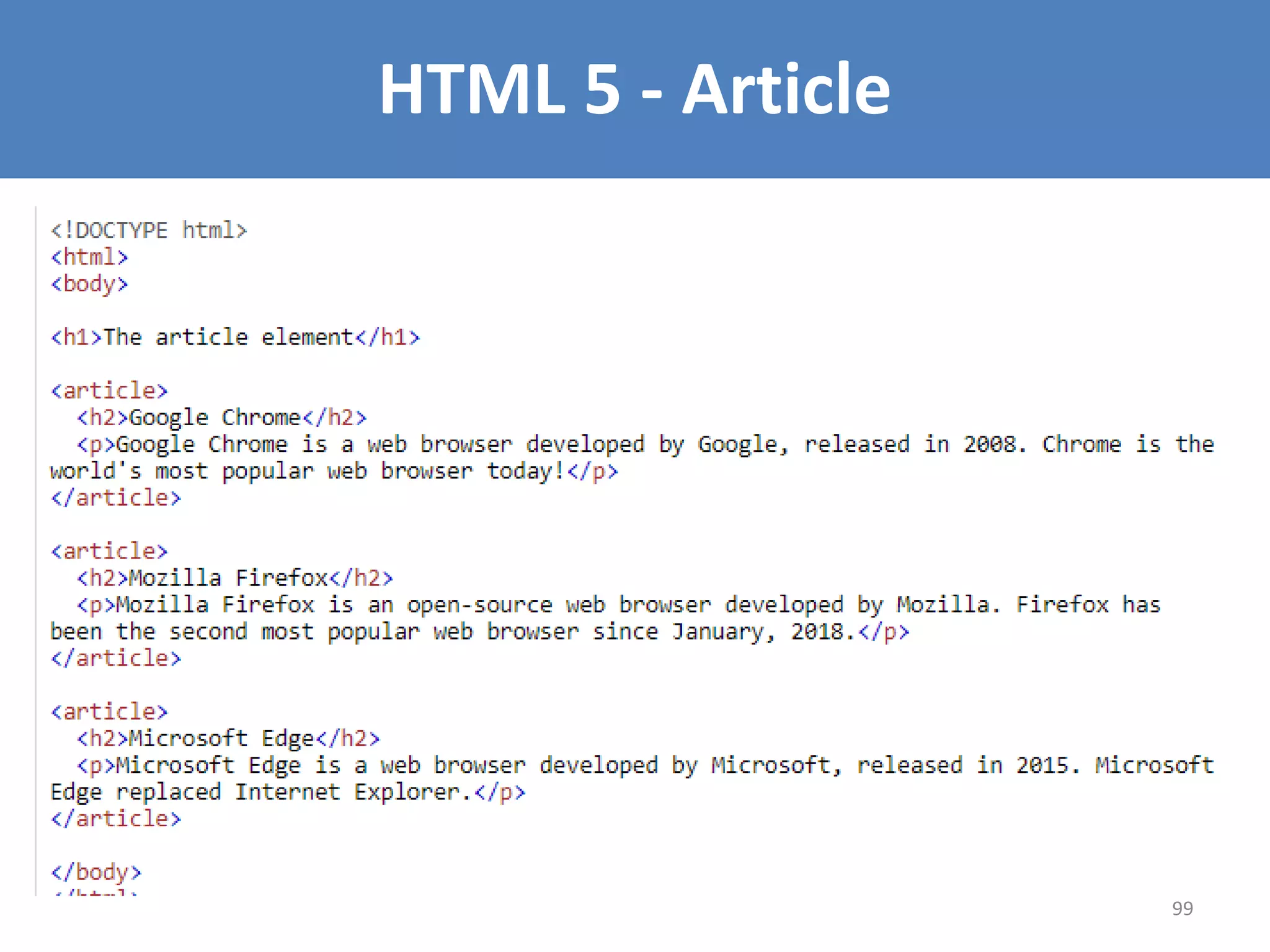Select the "<h1>The article element</h1>" line
1270x952 pixels.
235,337
